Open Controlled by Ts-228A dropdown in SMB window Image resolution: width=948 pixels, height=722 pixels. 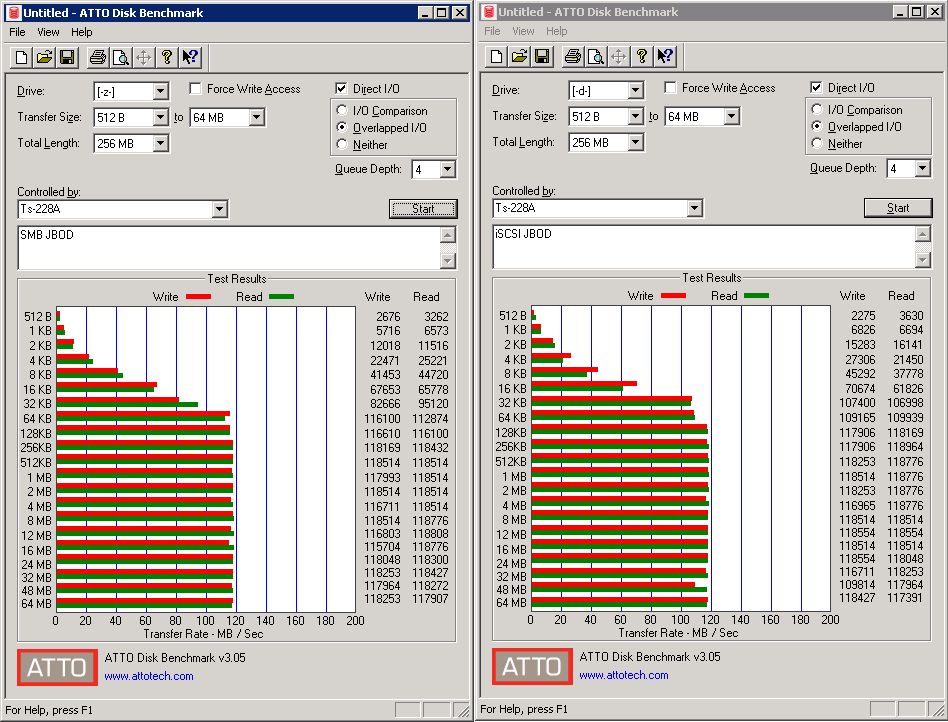tap(219, 209)
